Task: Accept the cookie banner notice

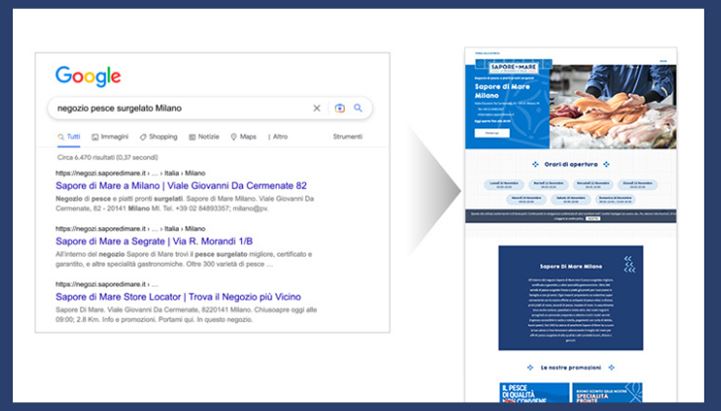Action: 593,217
